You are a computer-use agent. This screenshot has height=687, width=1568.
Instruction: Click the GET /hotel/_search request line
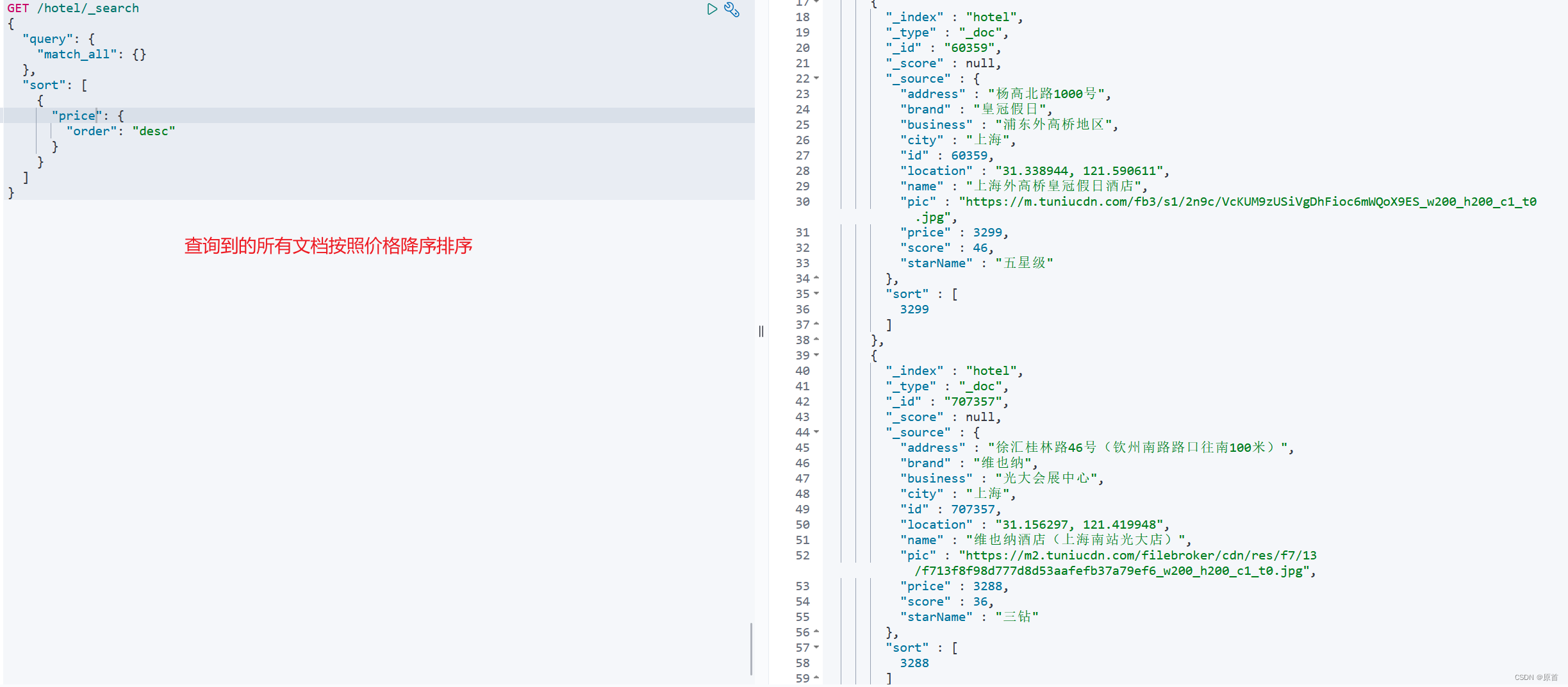point(73,8)
